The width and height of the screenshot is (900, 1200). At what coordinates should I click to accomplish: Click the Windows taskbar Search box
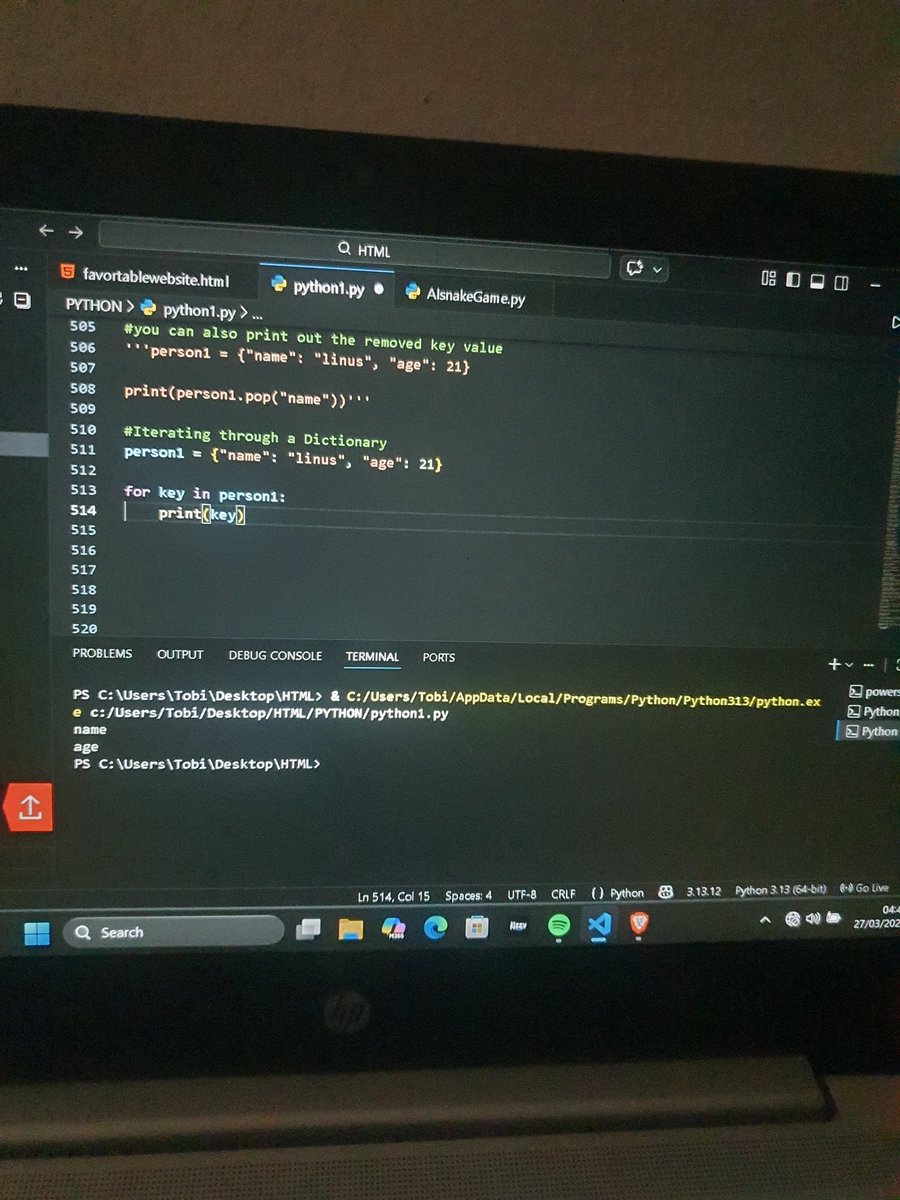click(173, 932)
